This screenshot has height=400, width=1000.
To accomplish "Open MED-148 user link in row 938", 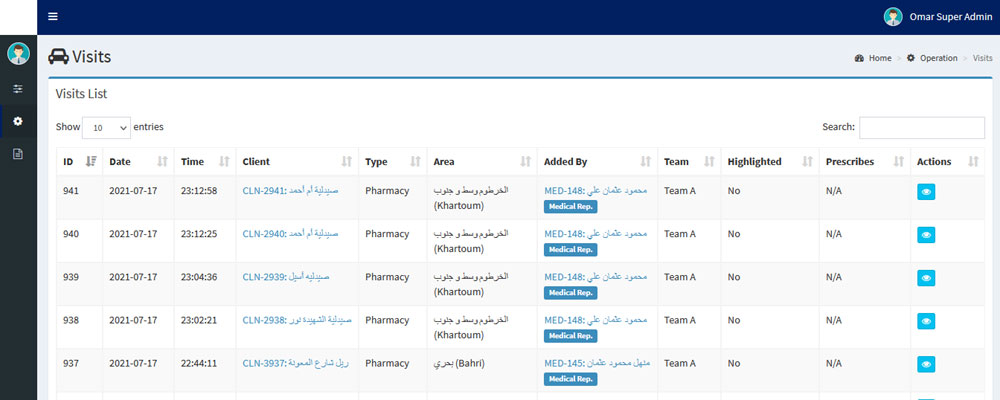I will click(x=596, y=320).
